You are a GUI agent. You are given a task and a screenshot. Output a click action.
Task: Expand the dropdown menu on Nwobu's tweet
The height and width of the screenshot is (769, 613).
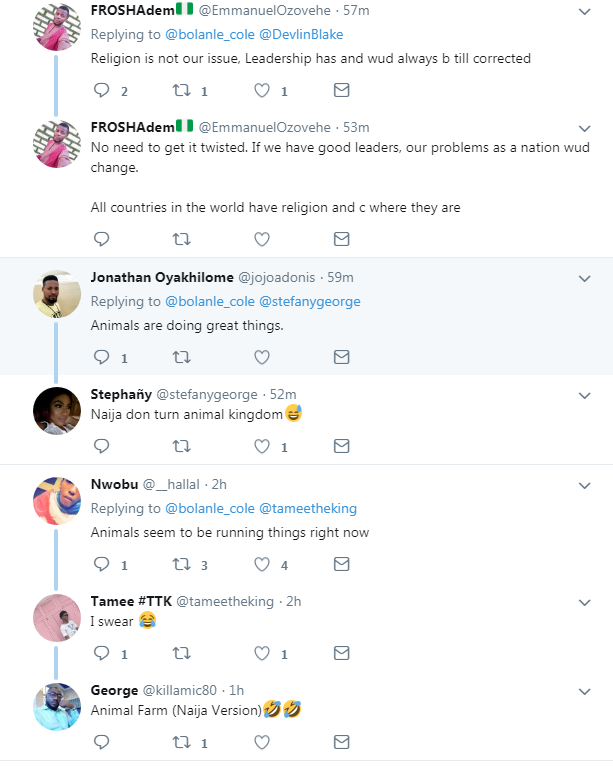pyautogui.click(x=585, y=484)
